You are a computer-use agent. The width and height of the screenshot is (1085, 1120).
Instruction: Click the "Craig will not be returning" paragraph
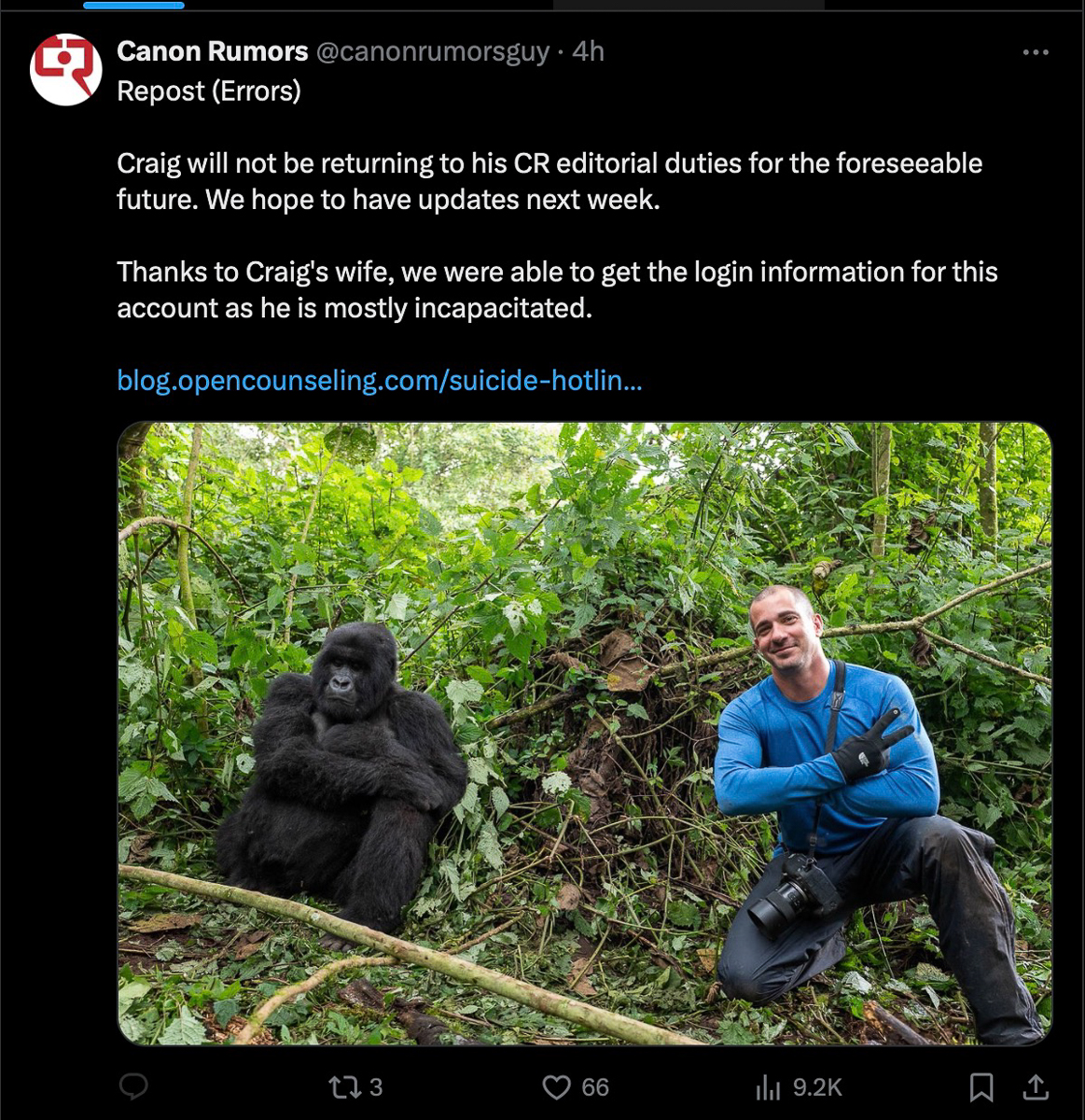point(549,181)
